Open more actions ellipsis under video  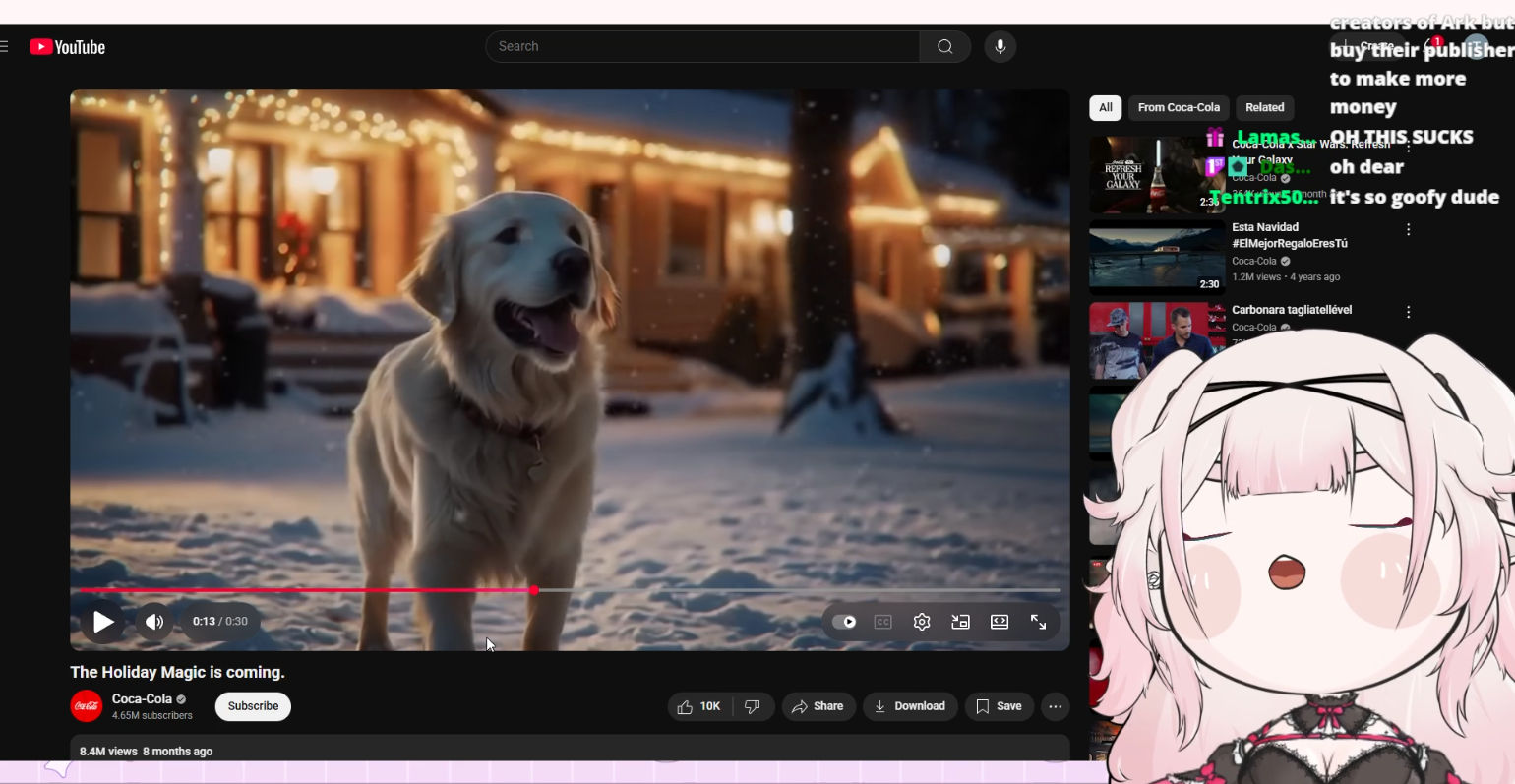pos(1056,706)
